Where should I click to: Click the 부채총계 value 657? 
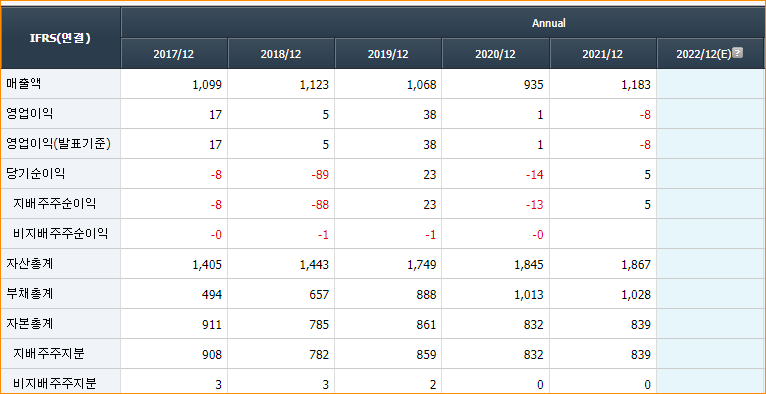click(319, 295)
